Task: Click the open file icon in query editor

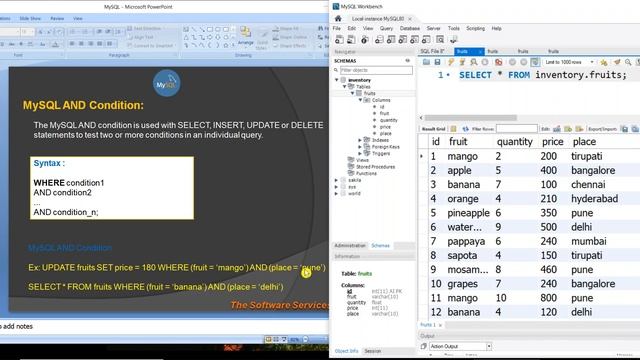Action: click(x=426, y=62)
